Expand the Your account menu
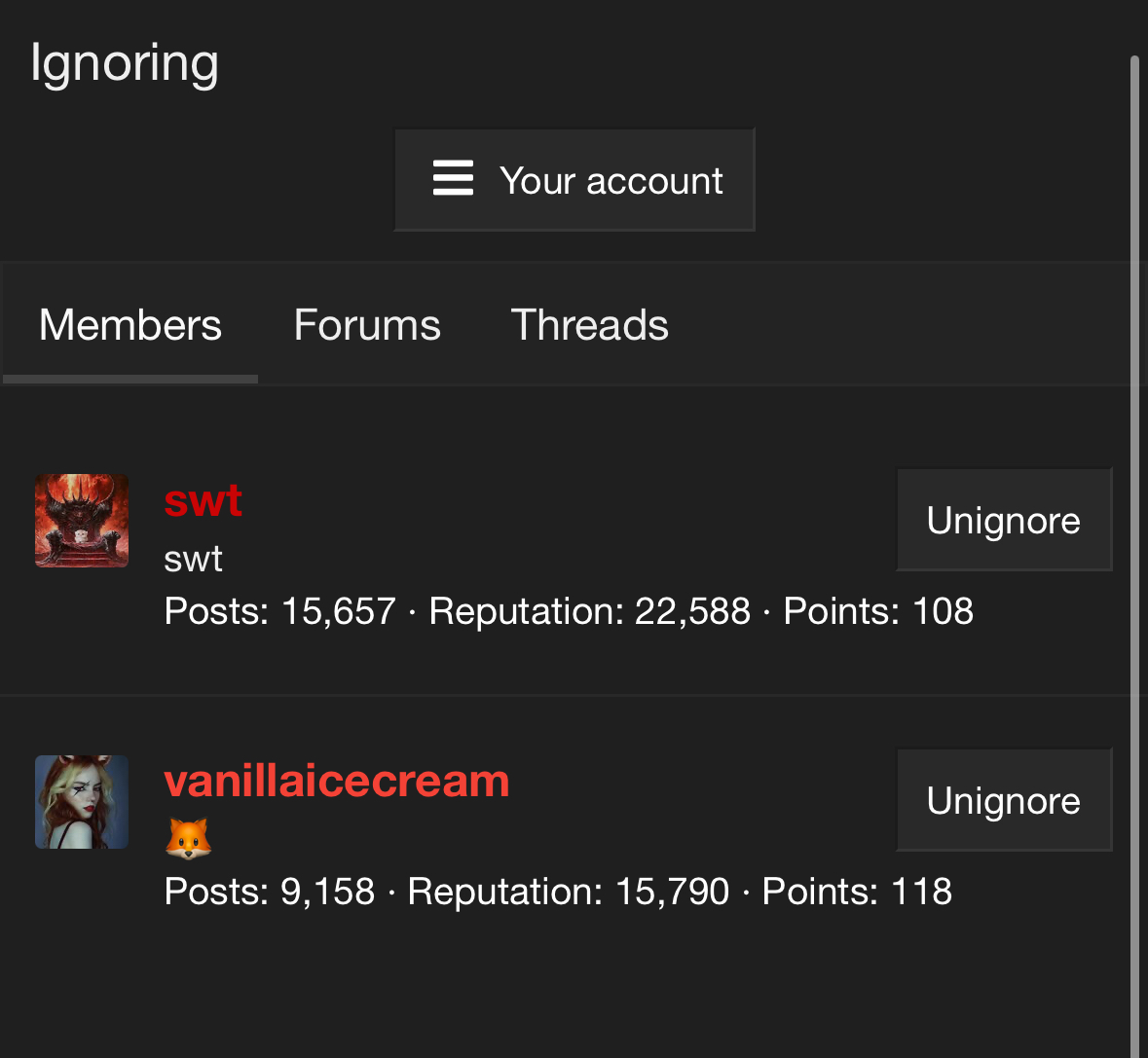The height and width of the screenshot is (1058, 1148). [574, 180]
